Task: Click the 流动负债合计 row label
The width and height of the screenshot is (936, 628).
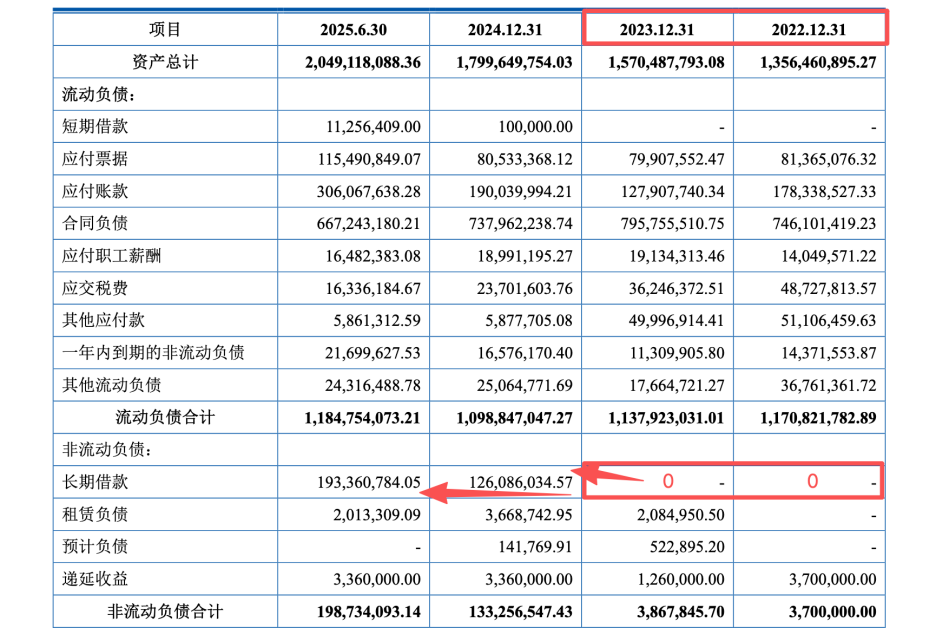Action: 165,418
